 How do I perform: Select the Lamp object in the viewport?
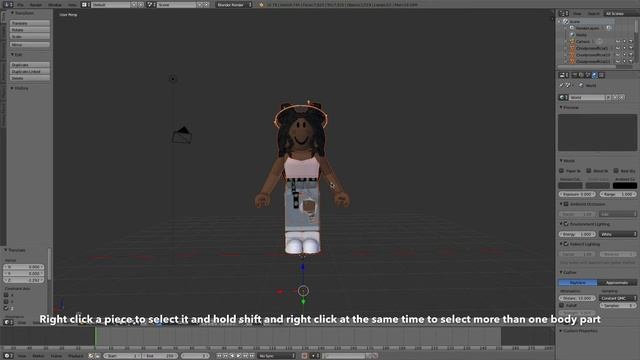pos(173,79)
